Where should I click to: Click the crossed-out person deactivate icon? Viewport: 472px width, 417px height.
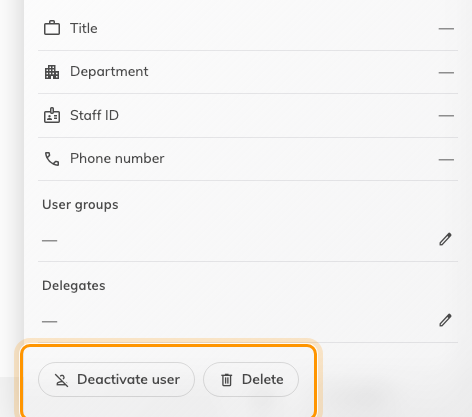(61, 380)
